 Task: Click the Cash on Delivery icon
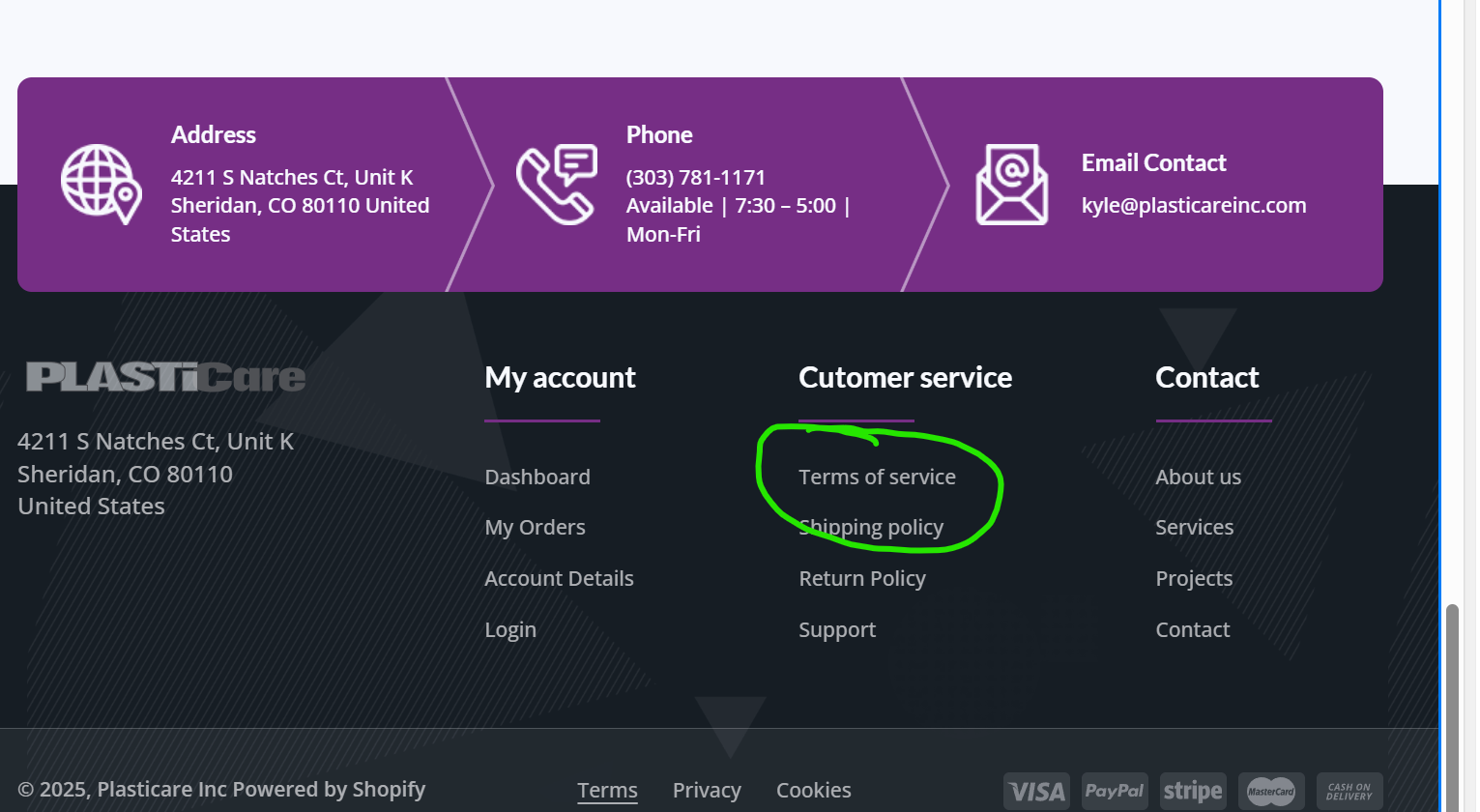pos(1349,792)
